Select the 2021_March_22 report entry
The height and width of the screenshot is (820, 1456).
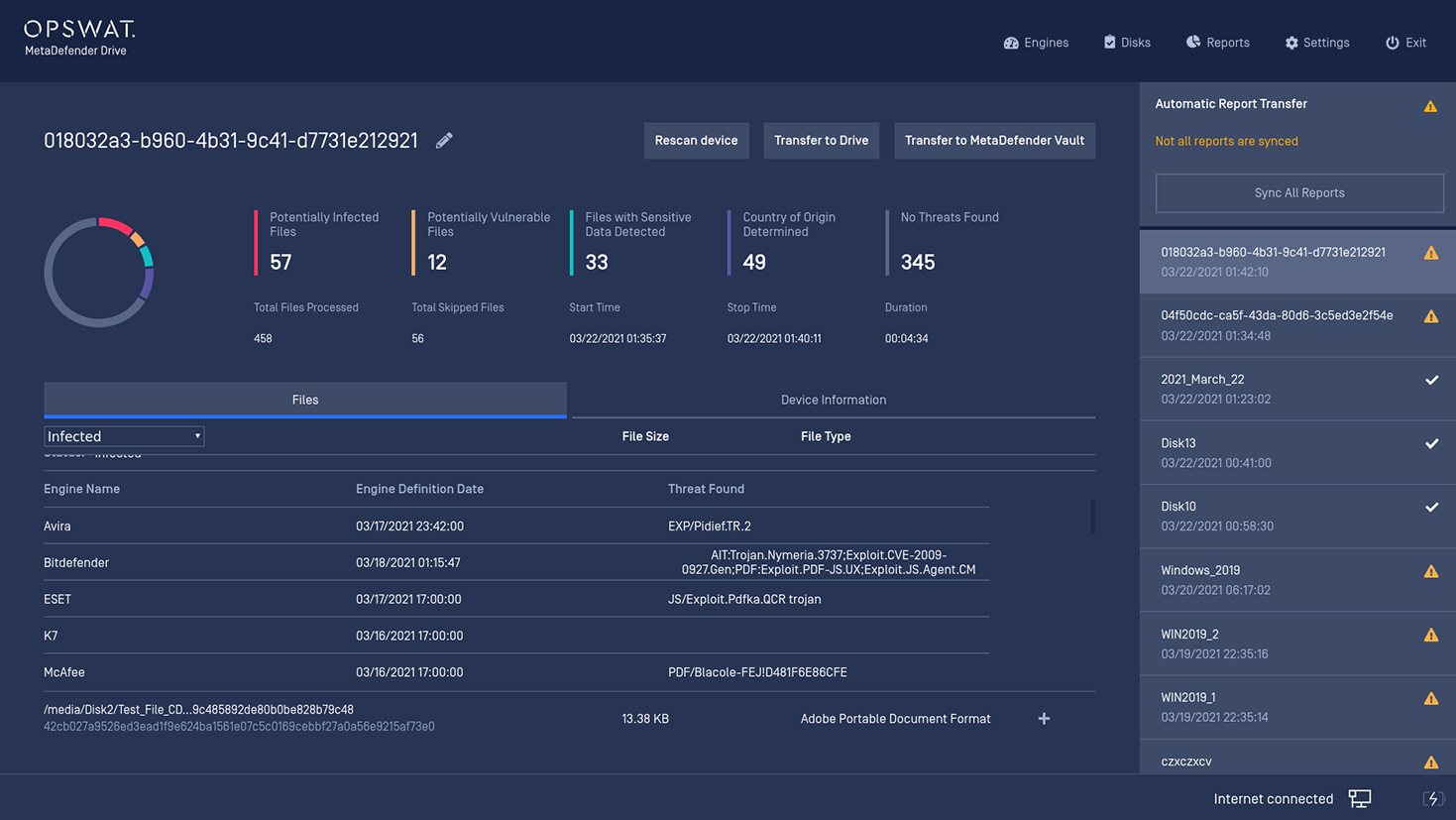click(x=1297, y=389)
